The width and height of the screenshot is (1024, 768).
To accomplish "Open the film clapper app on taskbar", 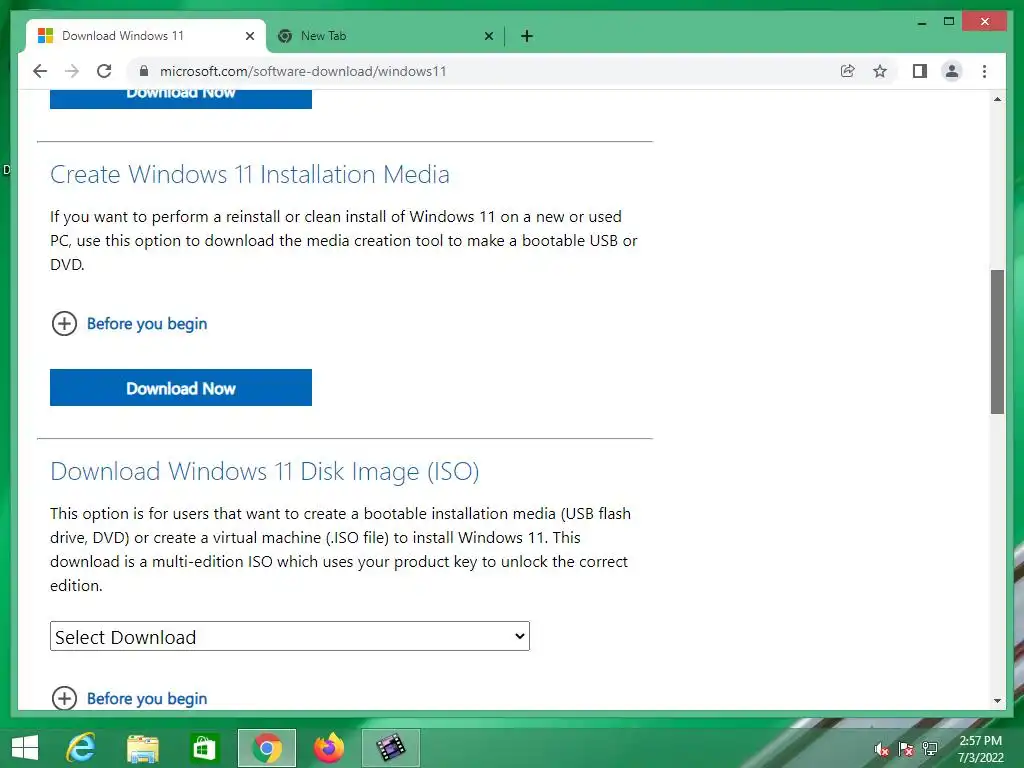I will [391, 748].
